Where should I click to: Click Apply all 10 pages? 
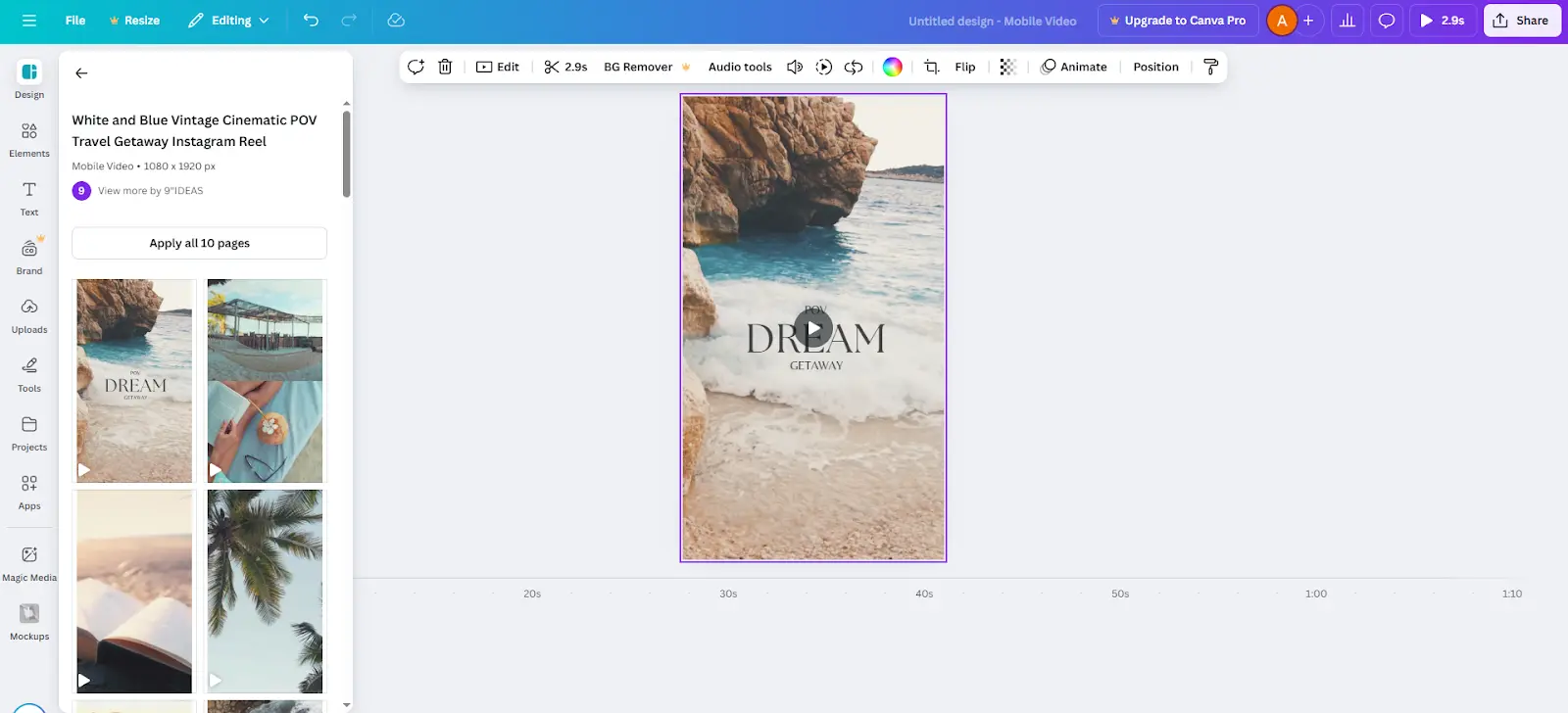tap(199, 243)
